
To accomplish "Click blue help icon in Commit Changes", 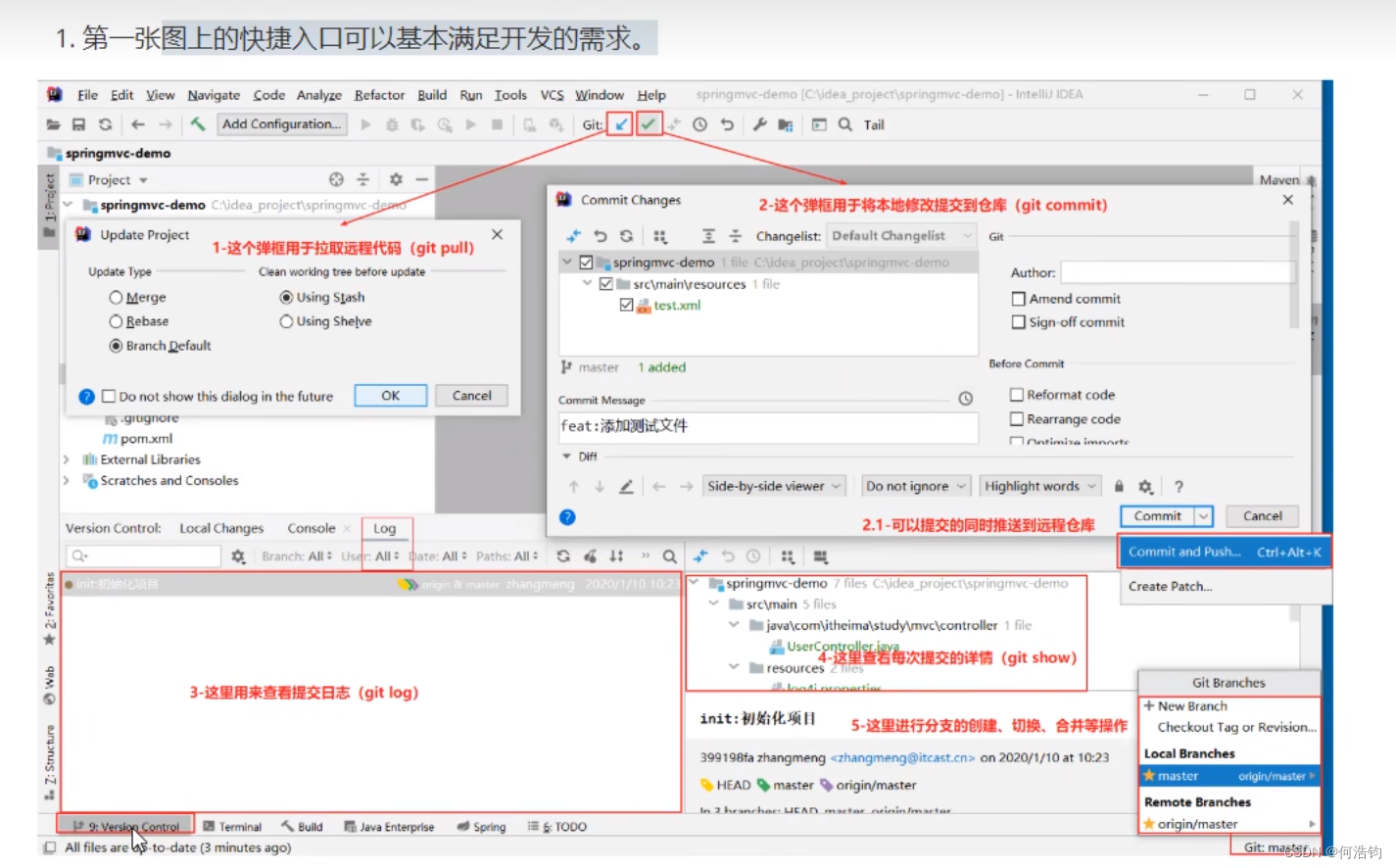I will pyautogui.click(x=567, y=517).
